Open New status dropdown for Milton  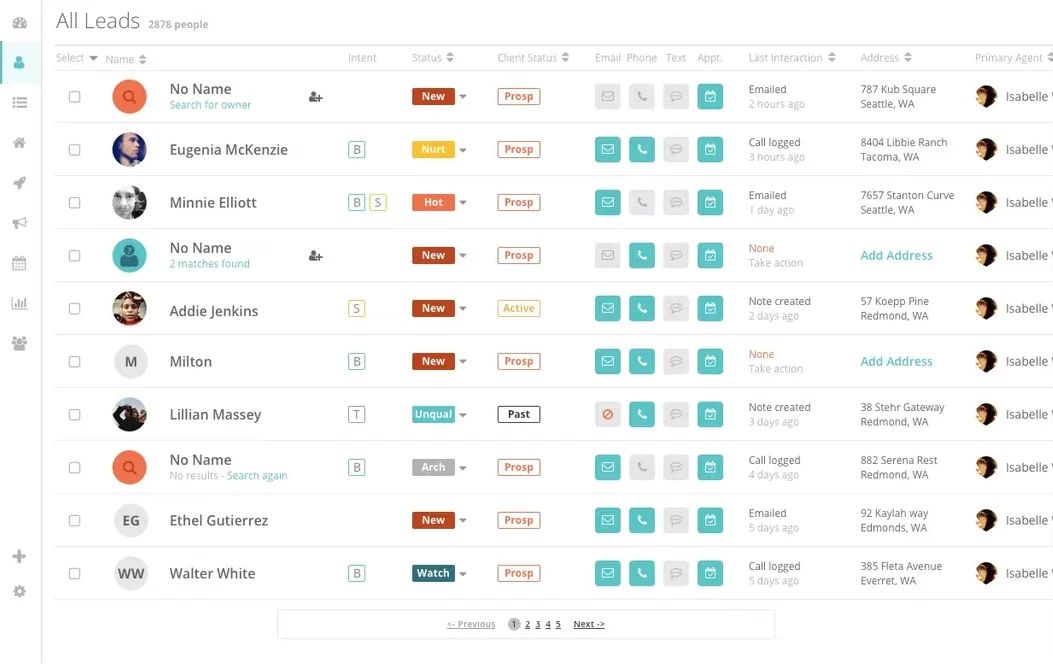coord(463,362)
